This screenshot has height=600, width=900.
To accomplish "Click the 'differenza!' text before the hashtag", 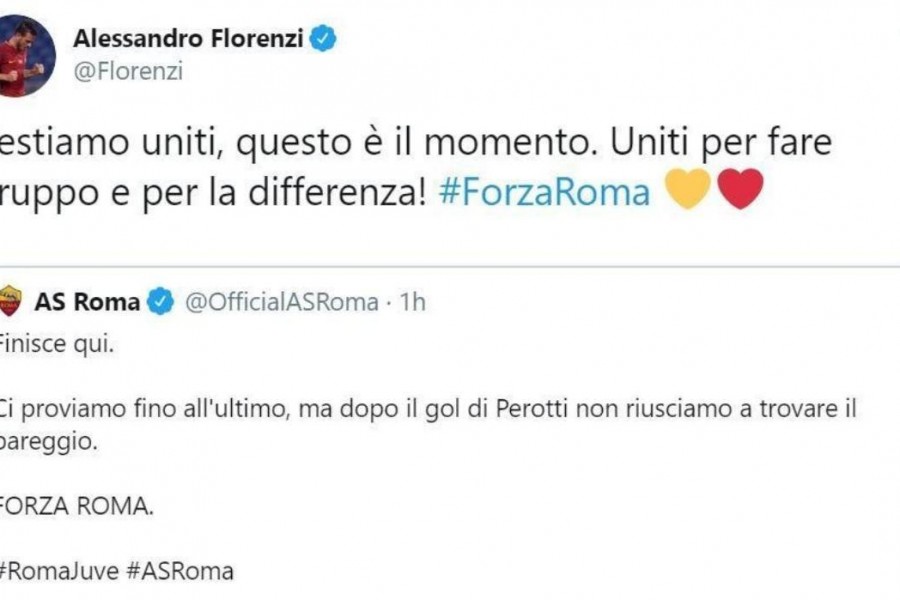I will point(338,192).
